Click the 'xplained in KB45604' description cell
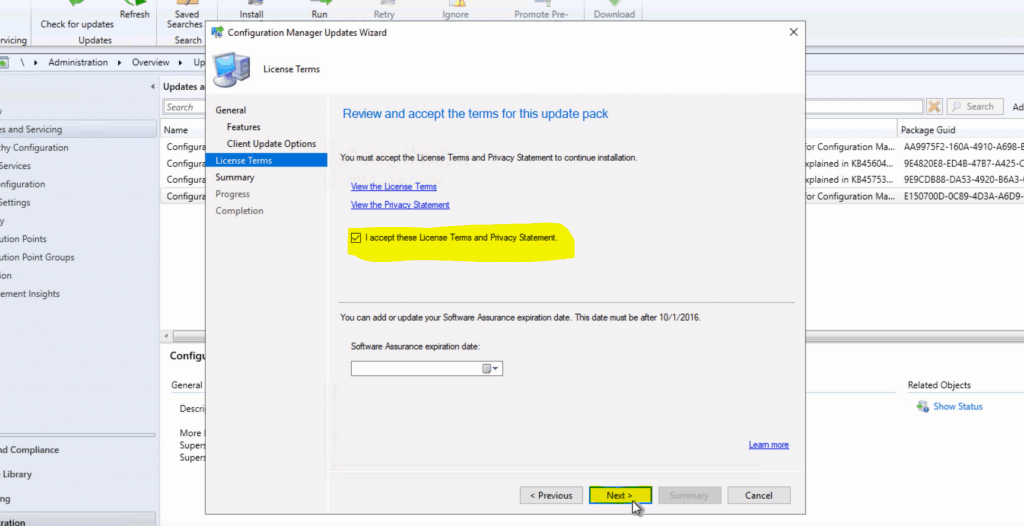The width and height of the screenshot is (1024, 526). point(848,163)
